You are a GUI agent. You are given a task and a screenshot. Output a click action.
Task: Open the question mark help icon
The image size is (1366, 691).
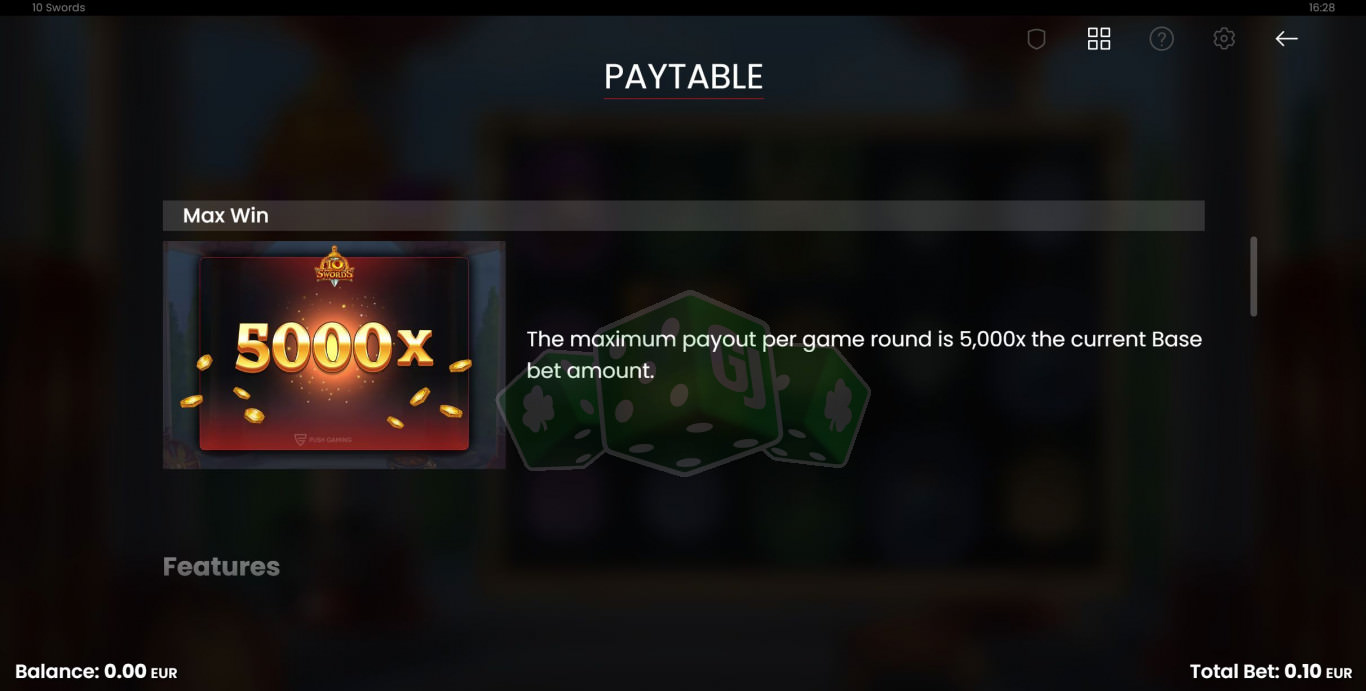tap(1161, 39)
